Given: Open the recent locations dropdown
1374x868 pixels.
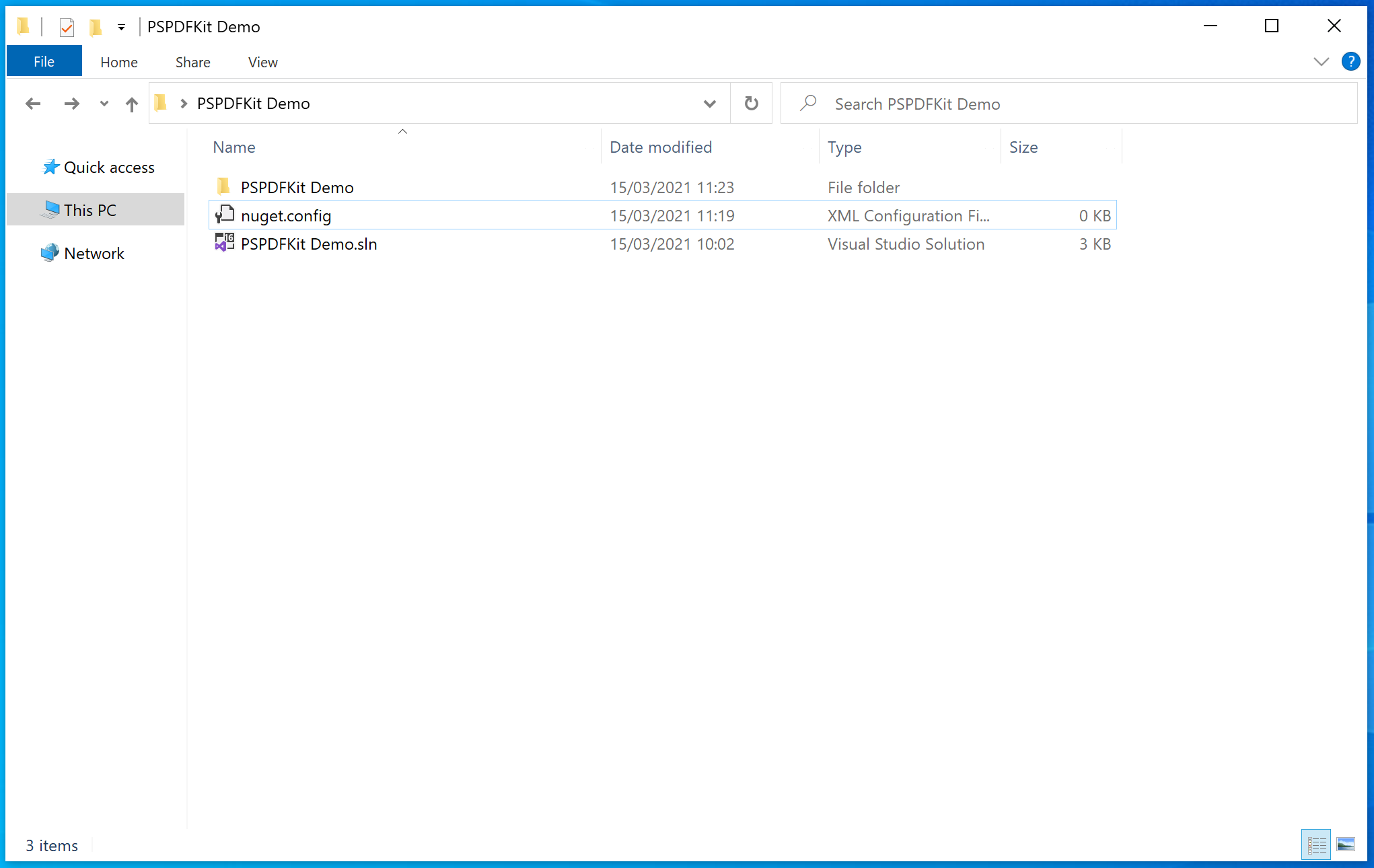Looking at the screenshot, I should [104, 104].
